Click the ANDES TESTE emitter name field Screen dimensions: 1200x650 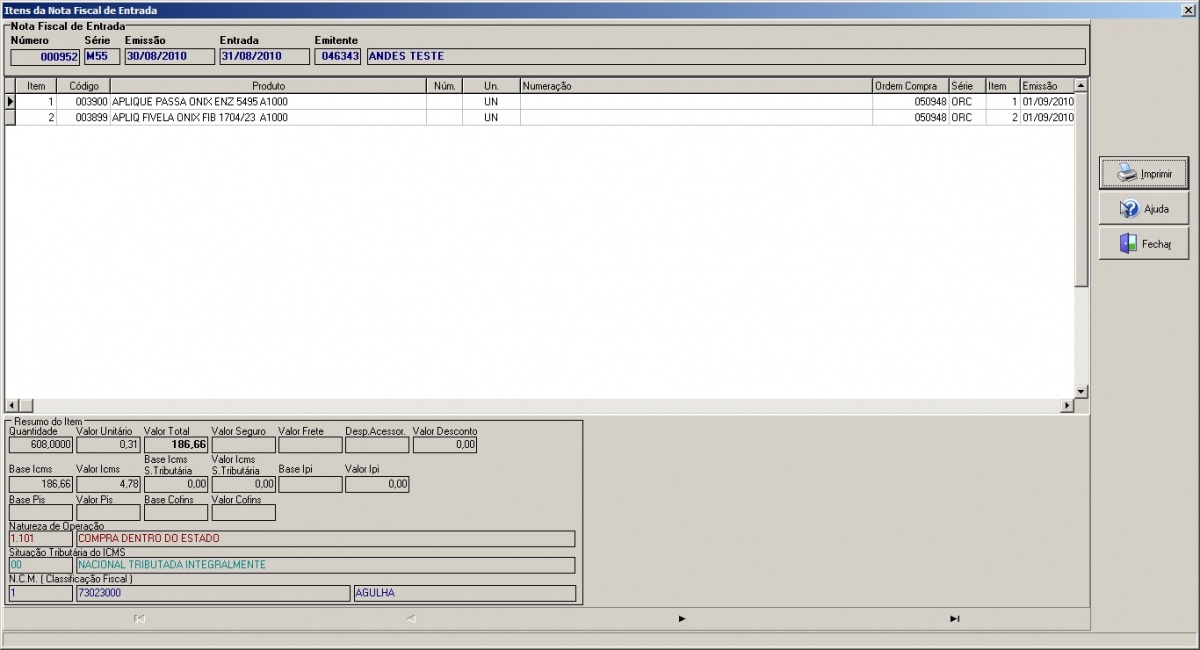click(x=725, y=57)
